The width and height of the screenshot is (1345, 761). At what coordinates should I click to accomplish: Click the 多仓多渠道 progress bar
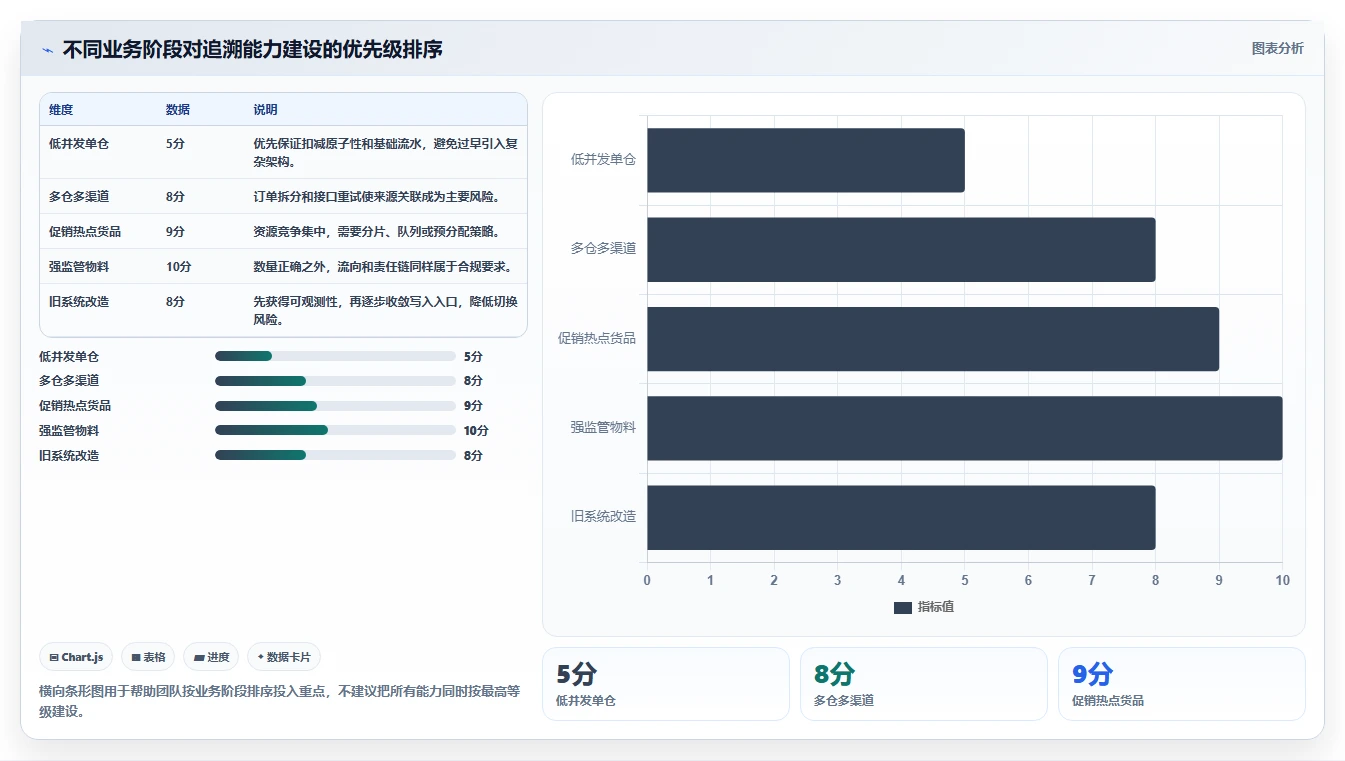[x=335, y=381]
